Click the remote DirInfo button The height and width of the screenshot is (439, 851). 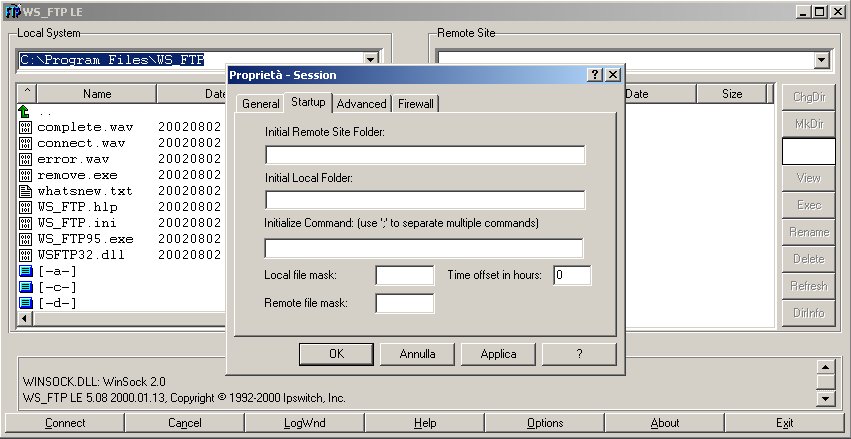809,313
